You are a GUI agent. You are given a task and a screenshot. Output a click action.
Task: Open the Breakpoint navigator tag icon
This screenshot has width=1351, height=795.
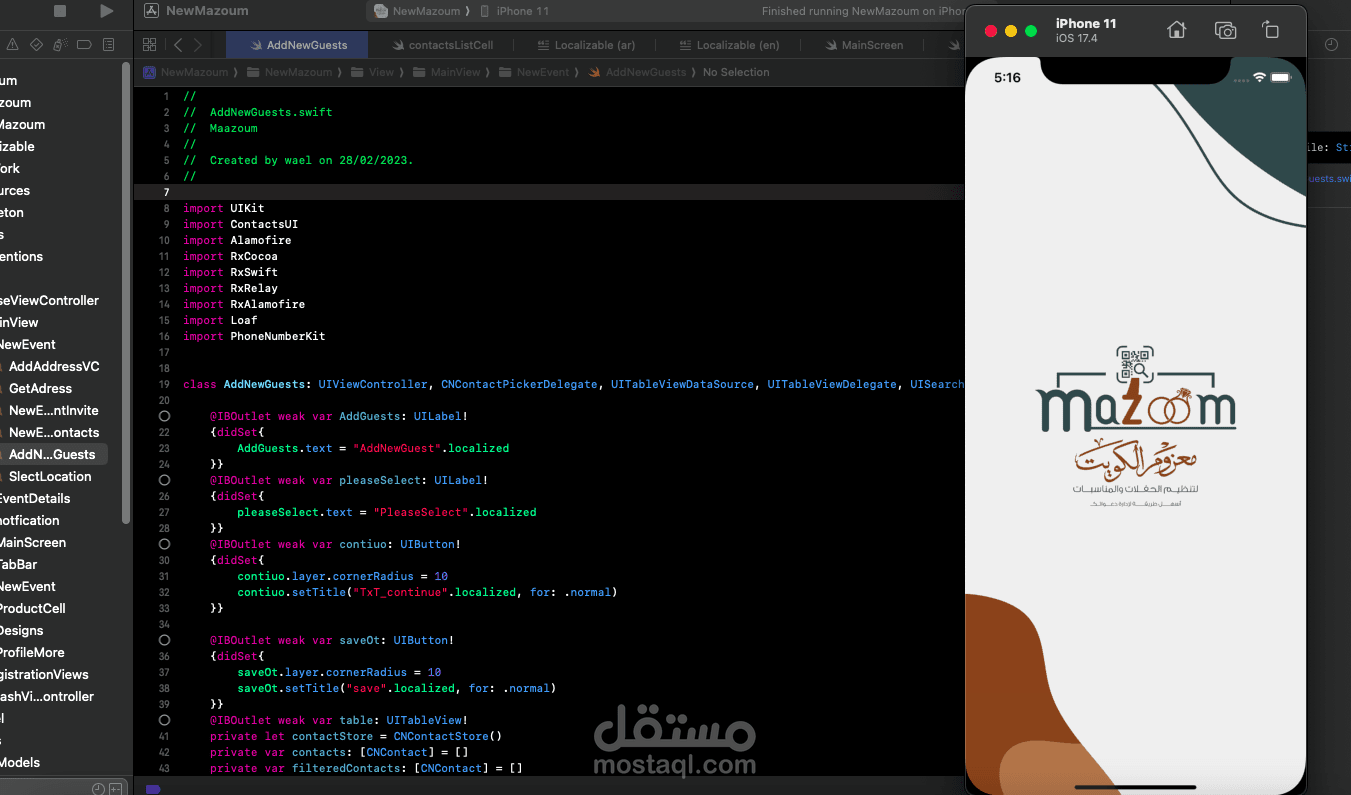(x=85, y=45)
